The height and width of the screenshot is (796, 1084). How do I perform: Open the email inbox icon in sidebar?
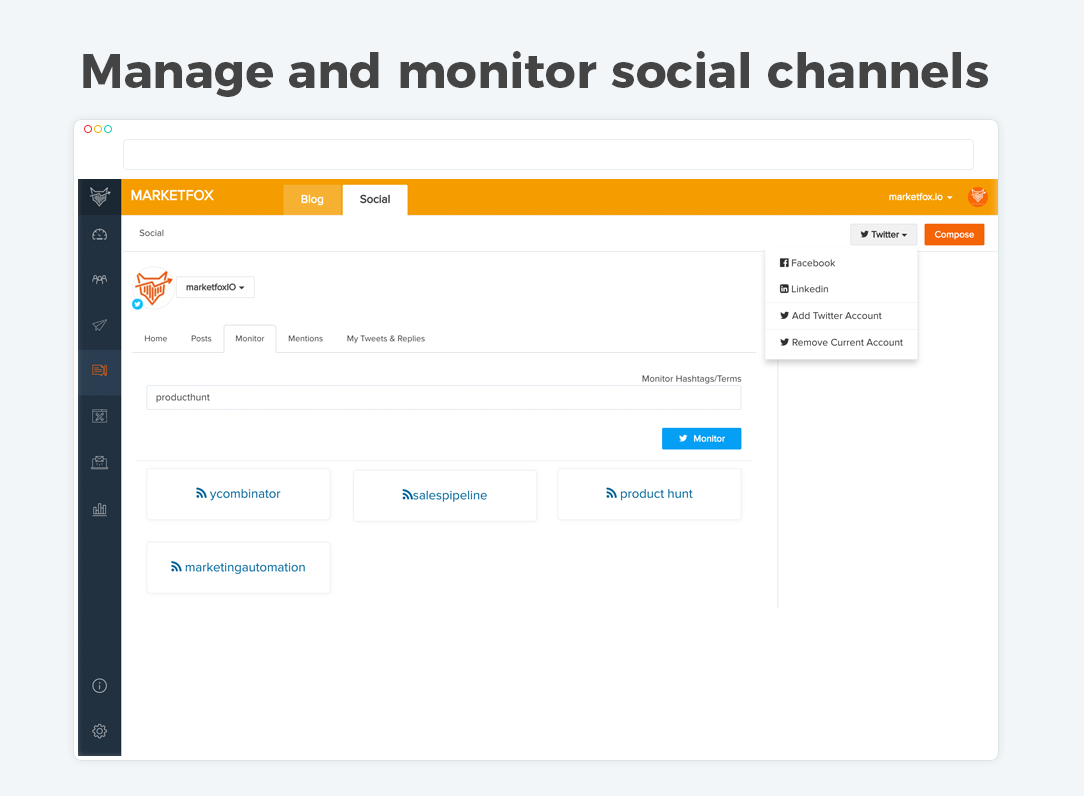tap(100, 463)
